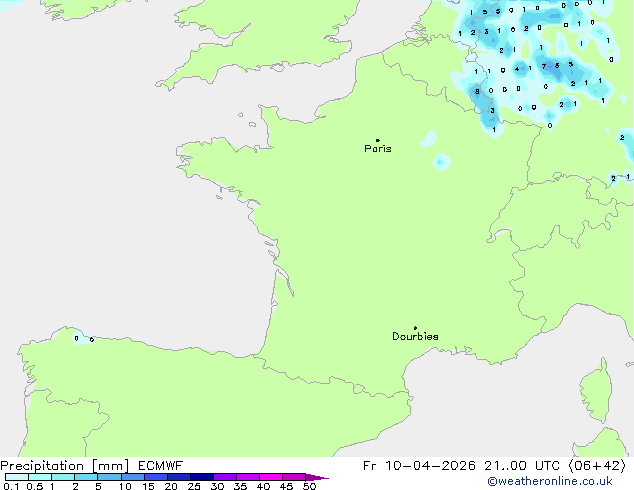
Task: Pick the 2–5 mm legend swatch
Action: (x=86, y=477)
